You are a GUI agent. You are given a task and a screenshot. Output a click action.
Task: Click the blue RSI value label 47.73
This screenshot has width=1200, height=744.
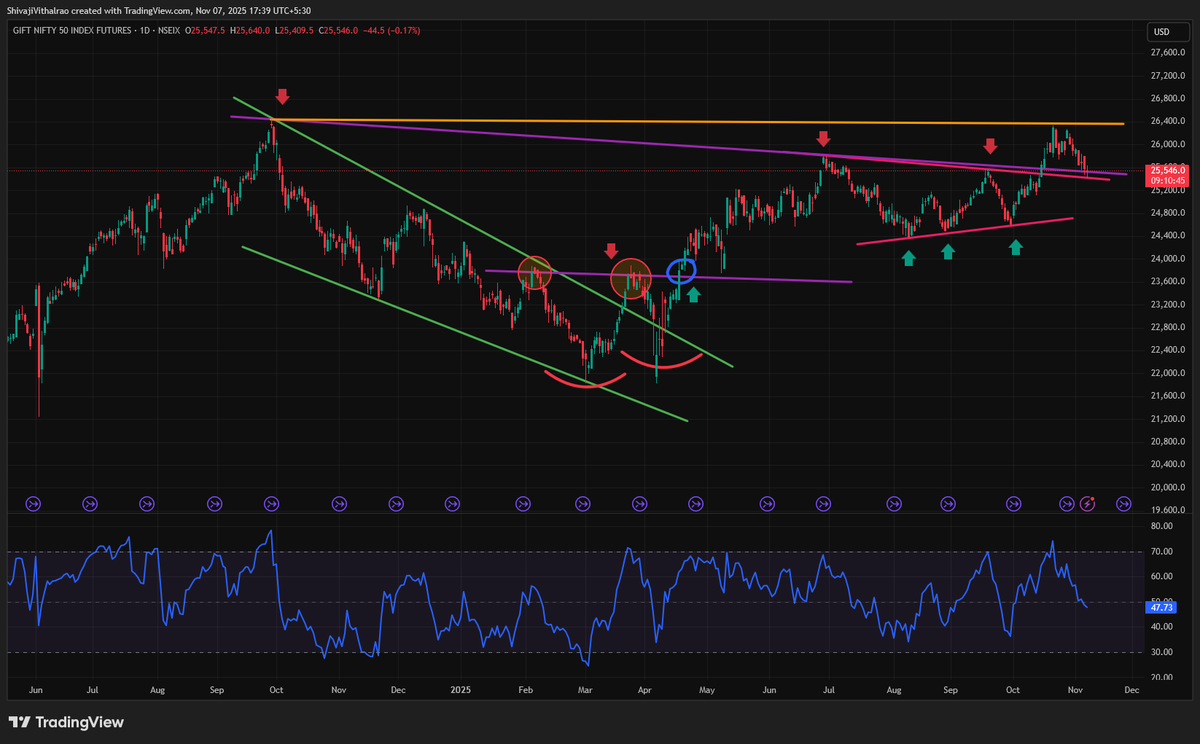point(1161,607)
